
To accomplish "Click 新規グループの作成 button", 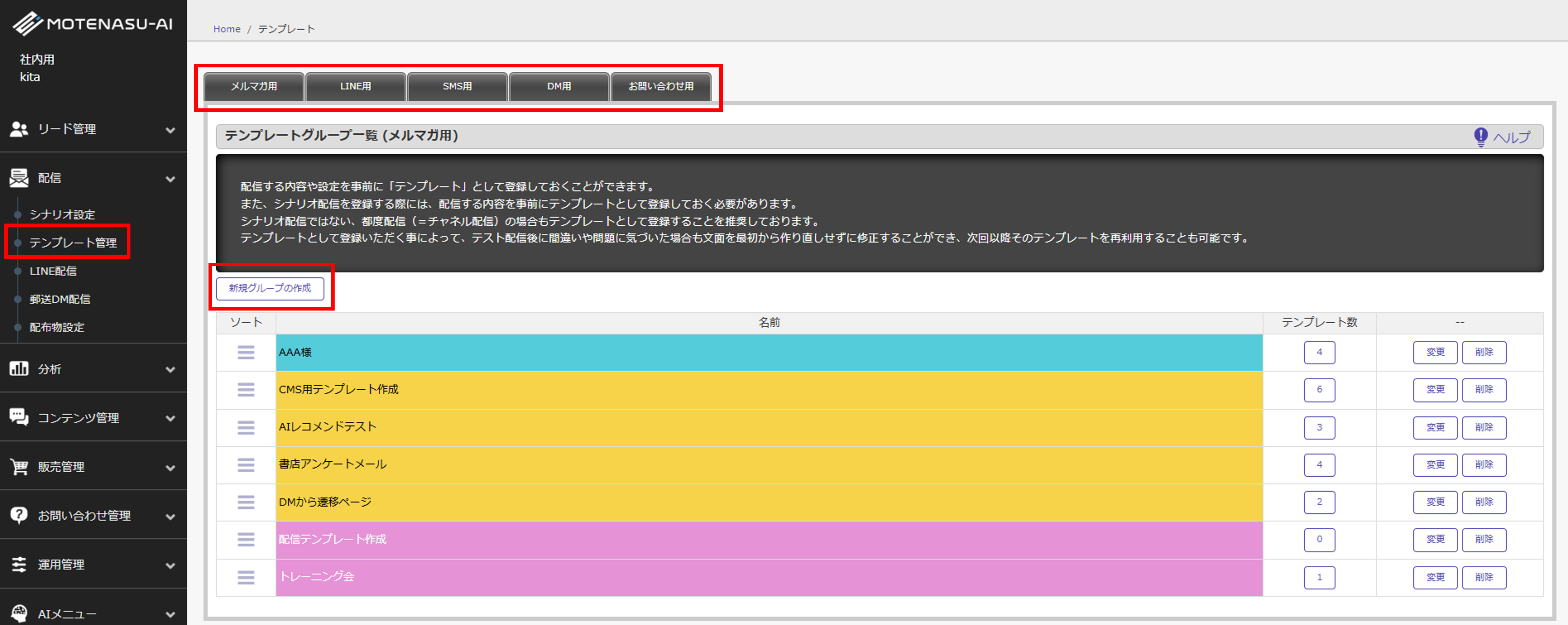I will [270, 288].
